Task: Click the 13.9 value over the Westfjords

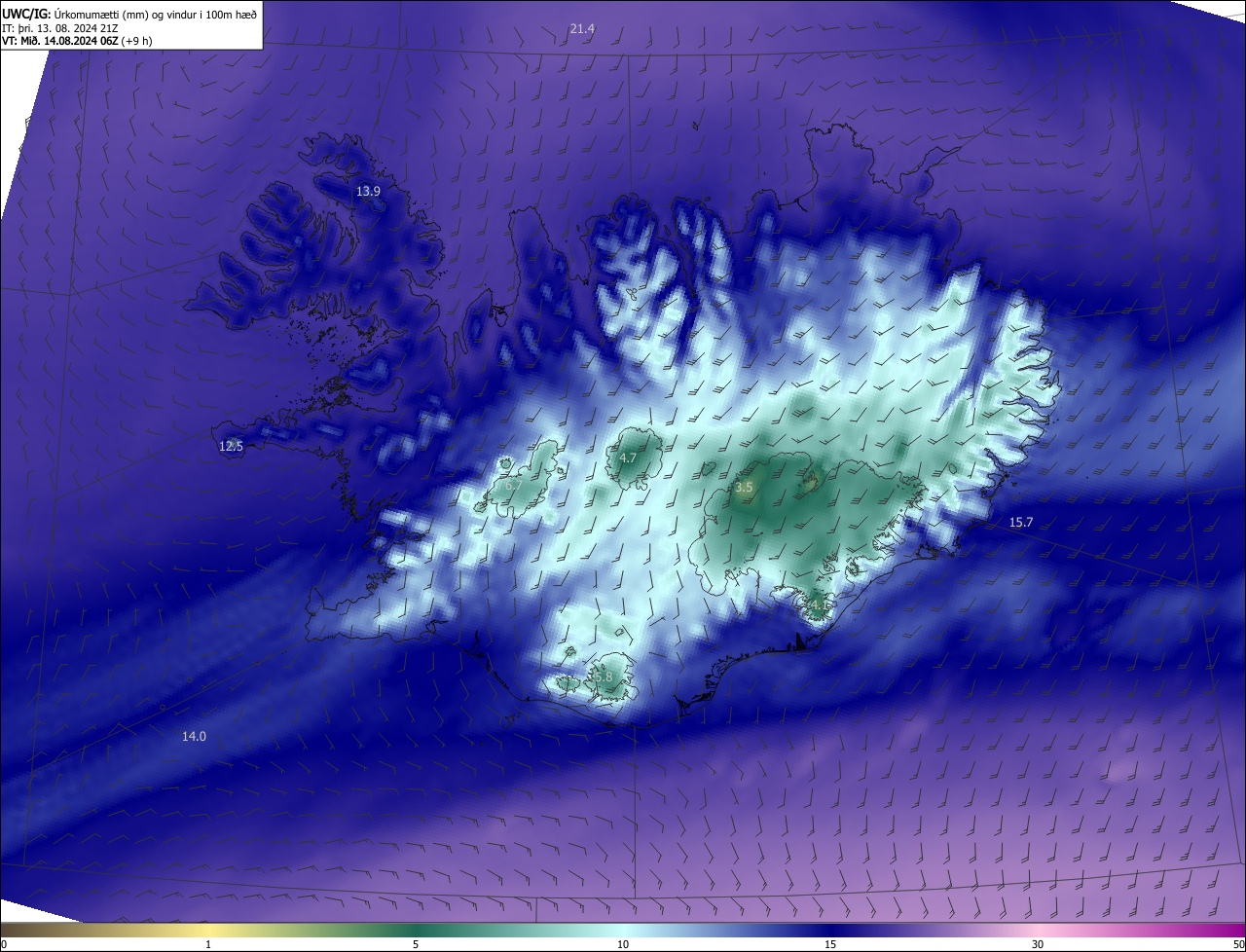Action: coord(368,192)
